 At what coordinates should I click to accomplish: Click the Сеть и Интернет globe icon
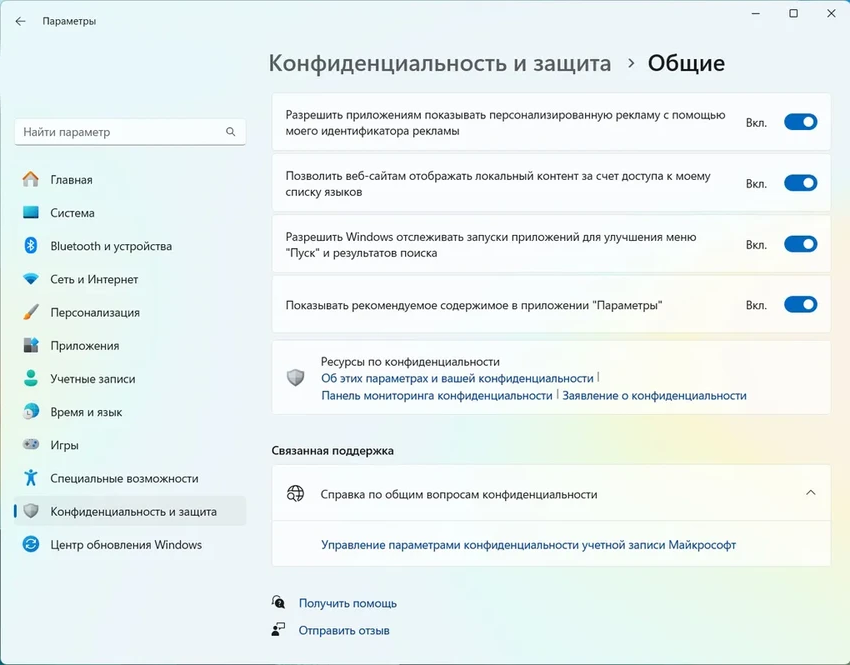coord(30,278)
